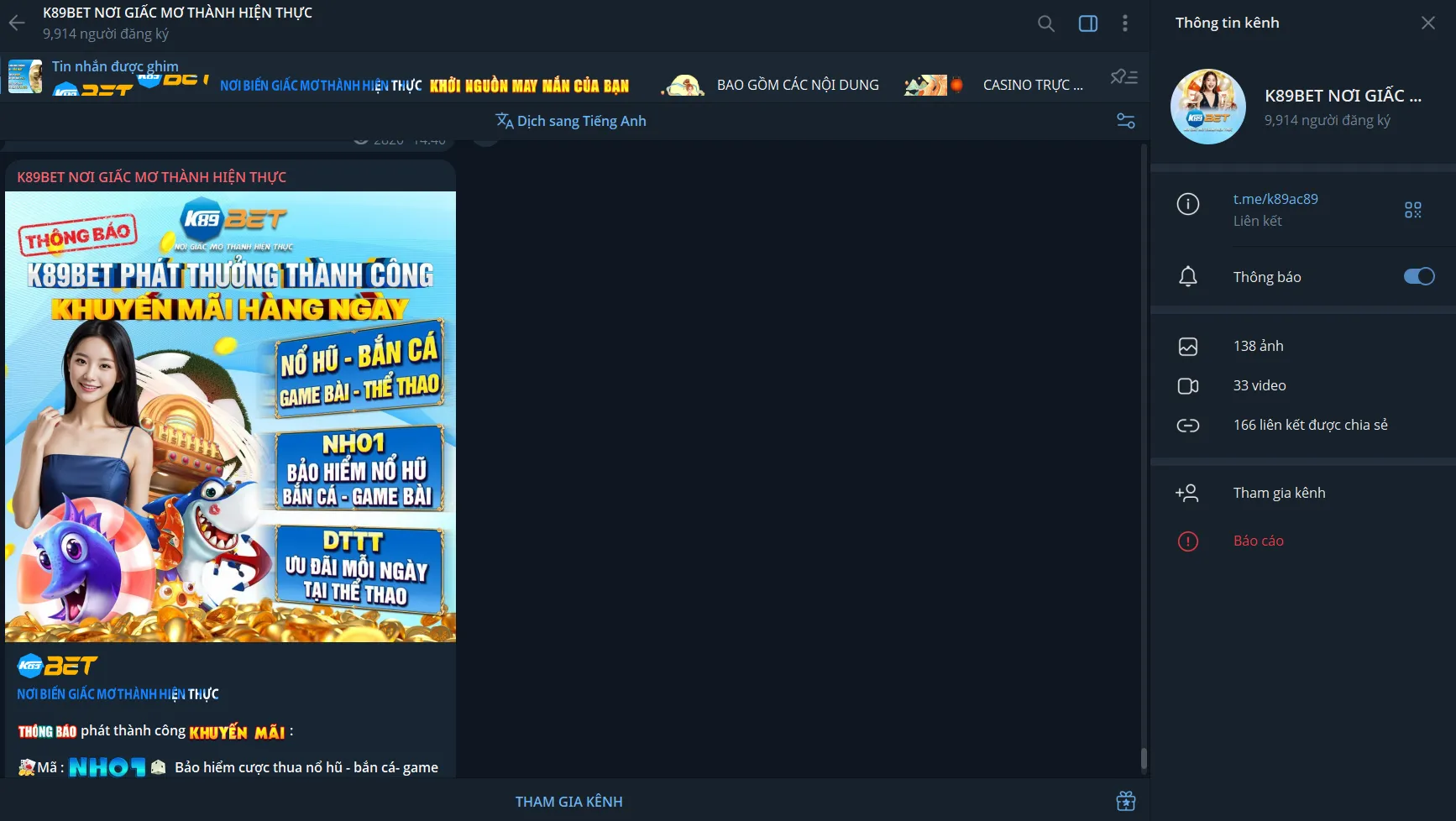Click Dịch sang Tiếng Anh translate bar
This screenshot has height=821, width=1456.
tap(571, 121)
